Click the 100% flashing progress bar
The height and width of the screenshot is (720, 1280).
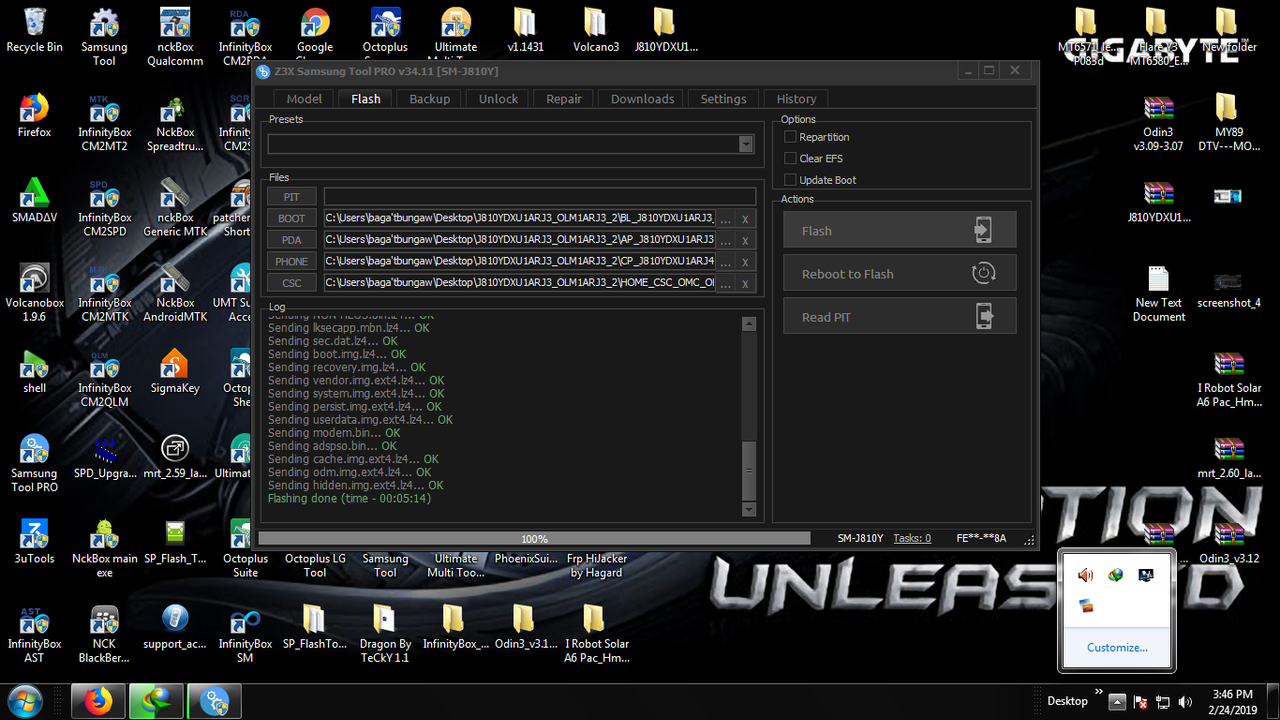point(535,538)
